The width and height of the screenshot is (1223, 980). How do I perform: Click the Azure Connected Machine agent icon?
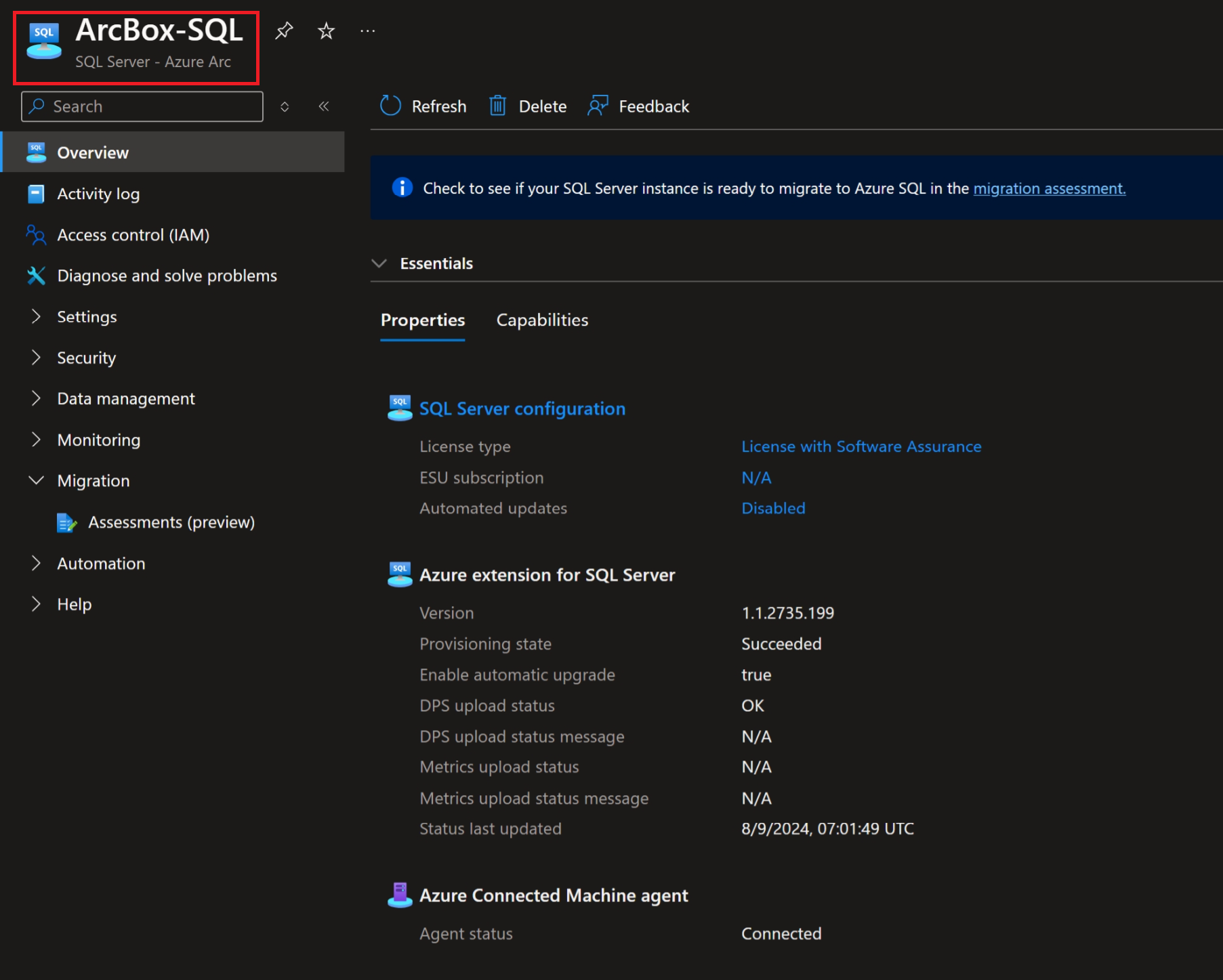[x=400, y=895]
